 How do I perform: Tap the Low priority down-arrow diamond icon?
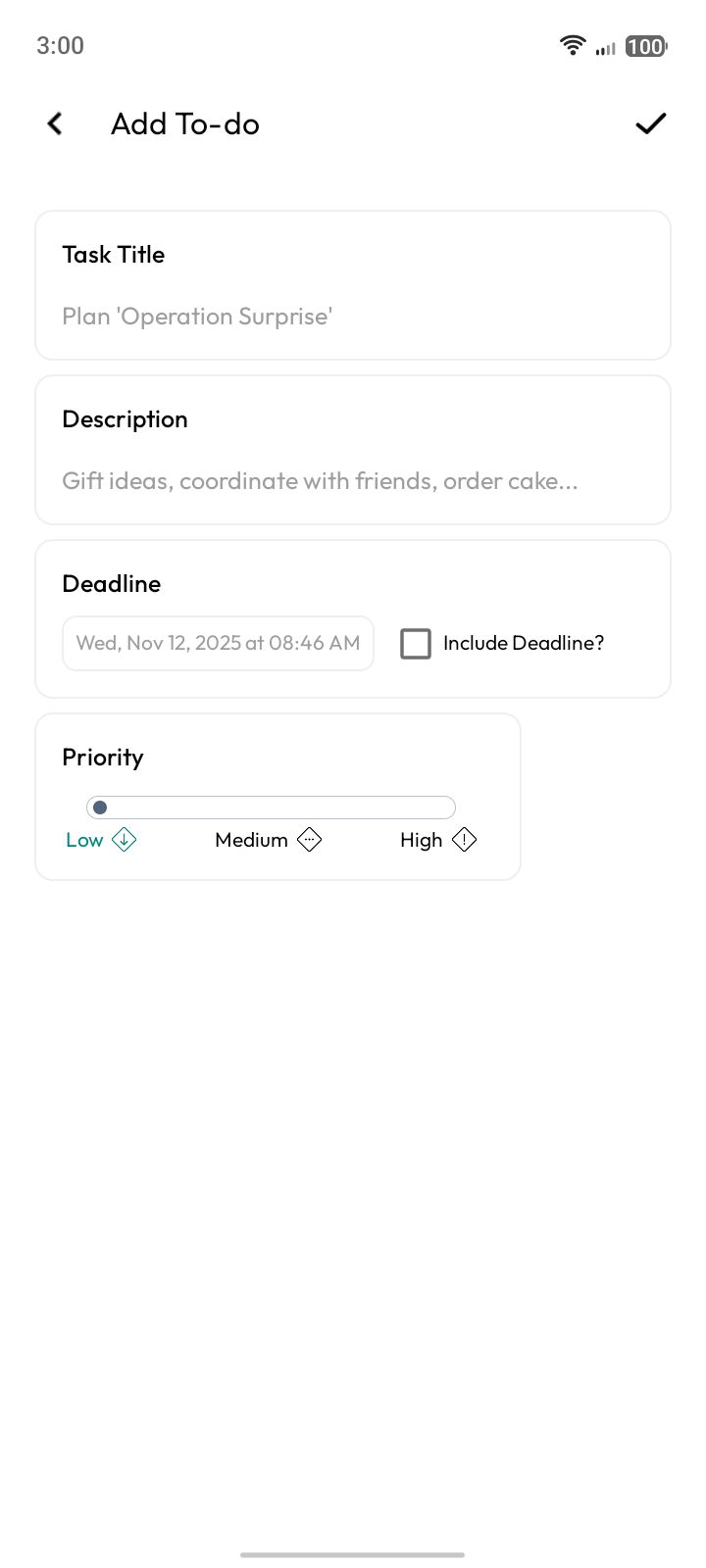point(125,840)
